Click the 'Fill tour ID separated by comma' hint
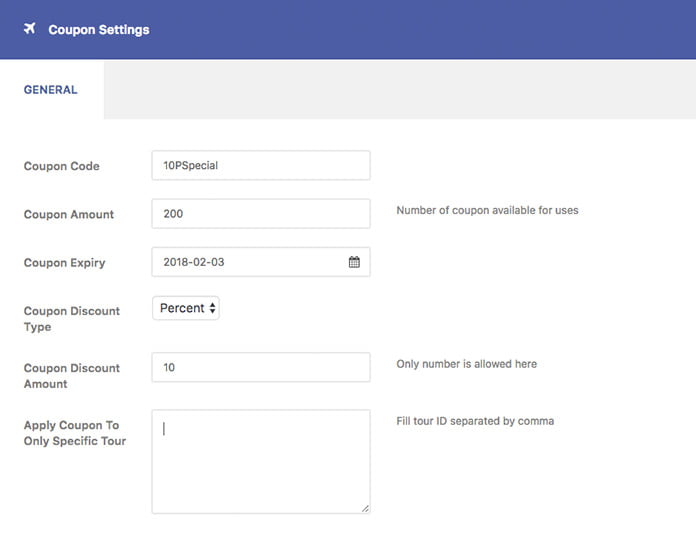The image size is (696, 554). pos(475,421)
